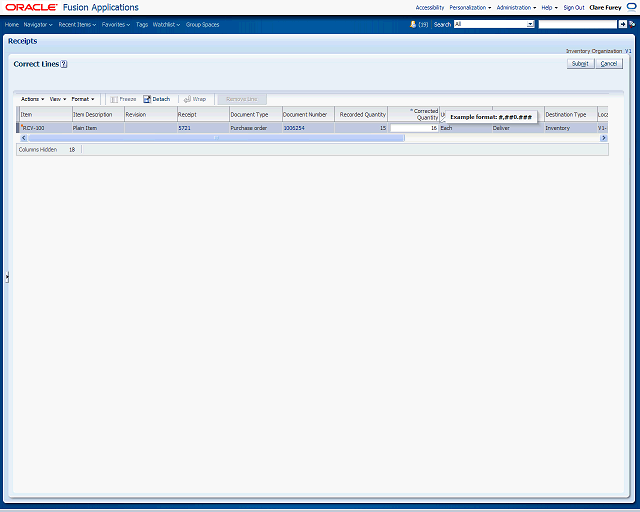Open the Actions dropdown menu
This screenshot has height=512, width=640.
pyautogui.click(x=32, y=99)
